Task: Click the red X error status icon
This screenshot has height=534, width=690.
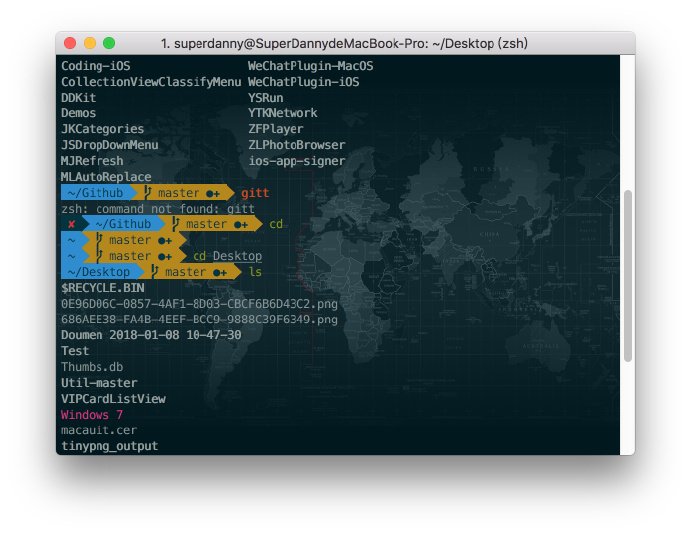Action: [x=71, y=225]
